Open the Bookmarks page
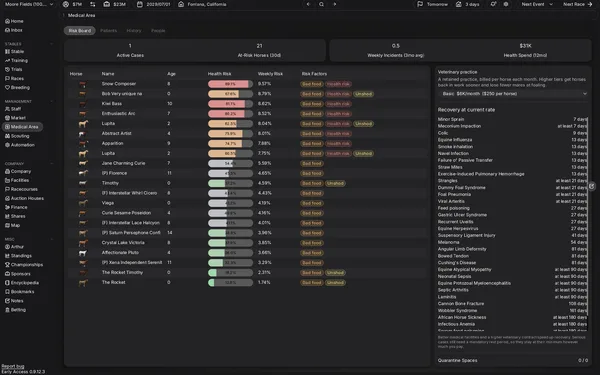The image size is (600, 375). [x=20, y=292]
